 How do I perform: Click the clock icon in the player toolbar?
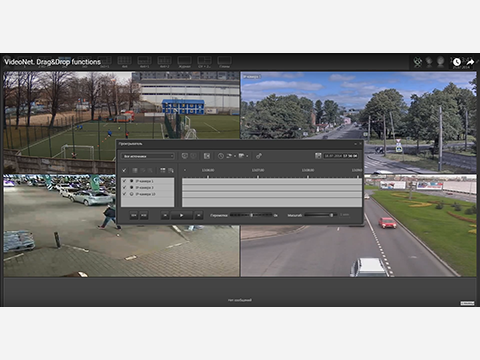pyautogui.click(x=221, y=156)
